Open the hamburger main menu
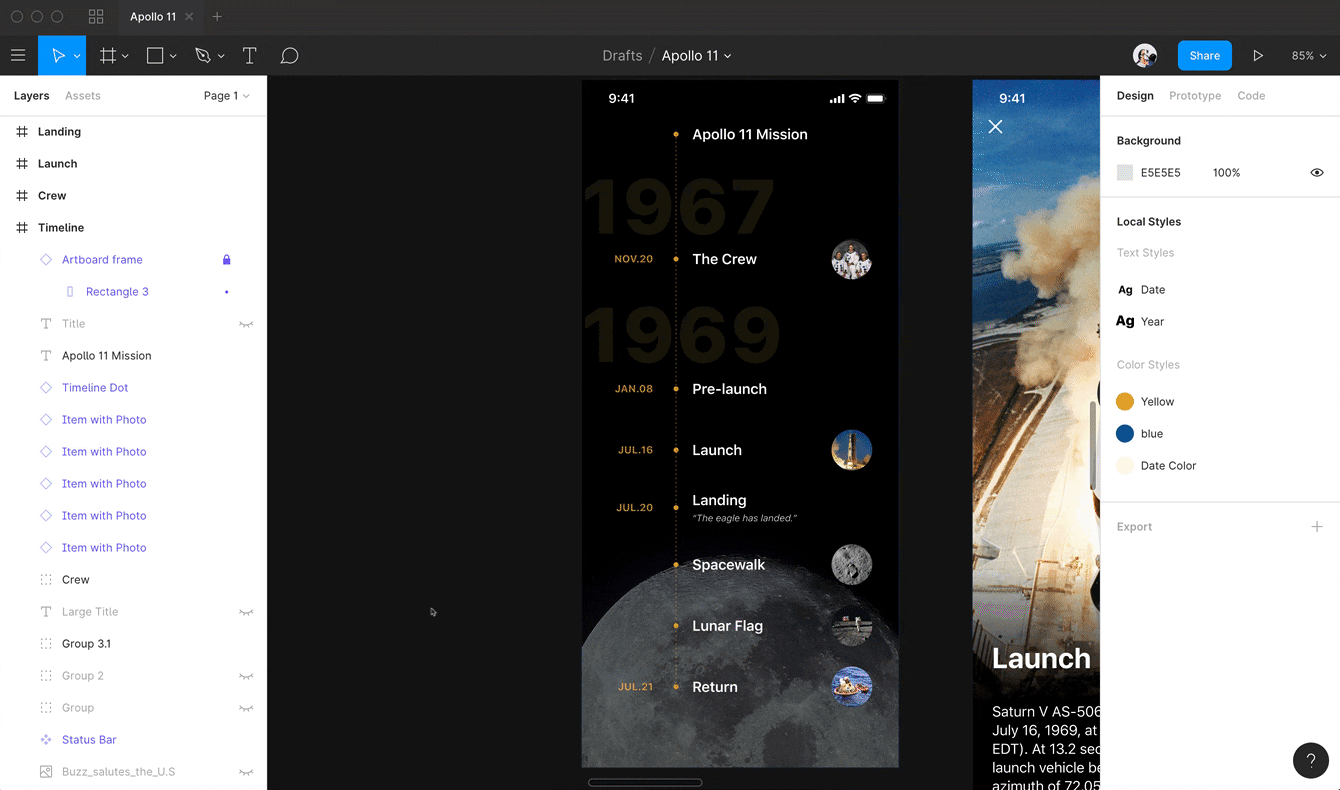This screenshot has width=1340, height=790. pyautogui.click(x=18, y=56)
